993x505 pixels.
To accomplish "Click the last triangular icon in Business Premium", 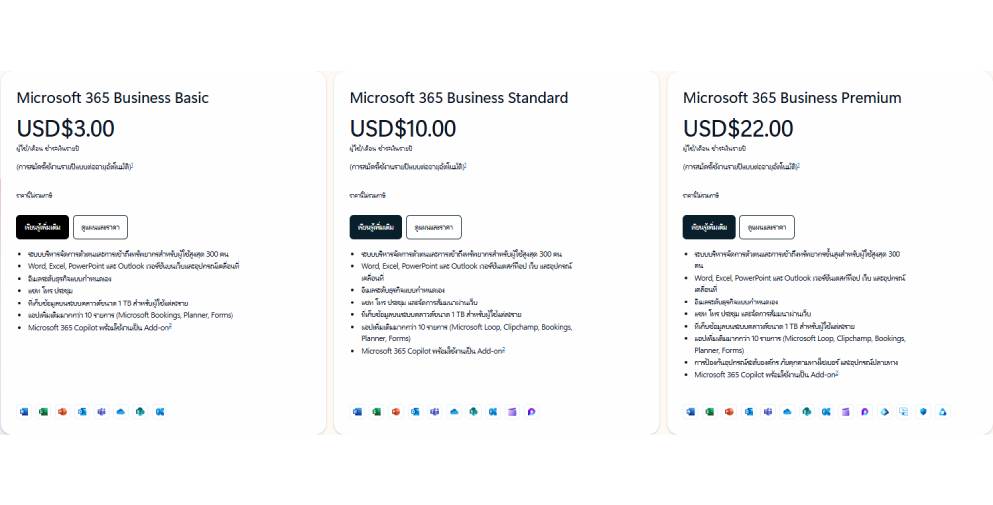I will 943,412.
